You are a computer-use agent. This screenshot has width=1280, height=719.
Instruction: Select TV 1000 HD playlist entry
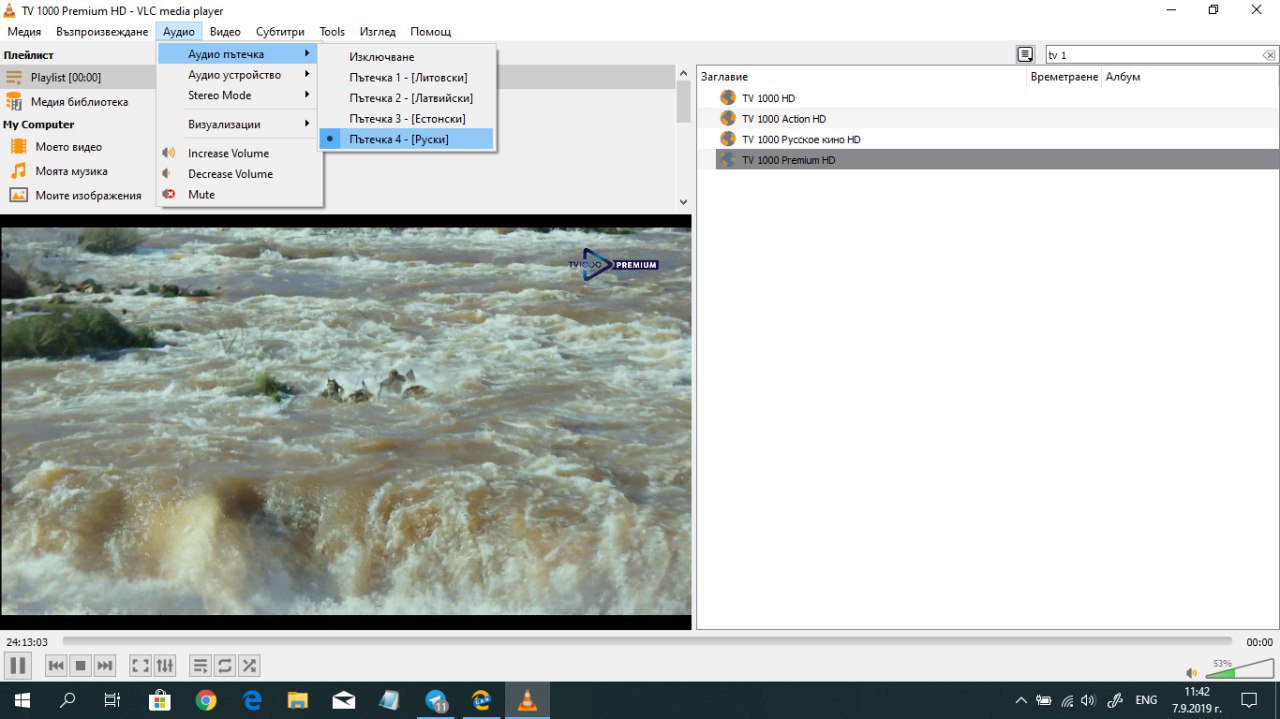pos(768,98)
